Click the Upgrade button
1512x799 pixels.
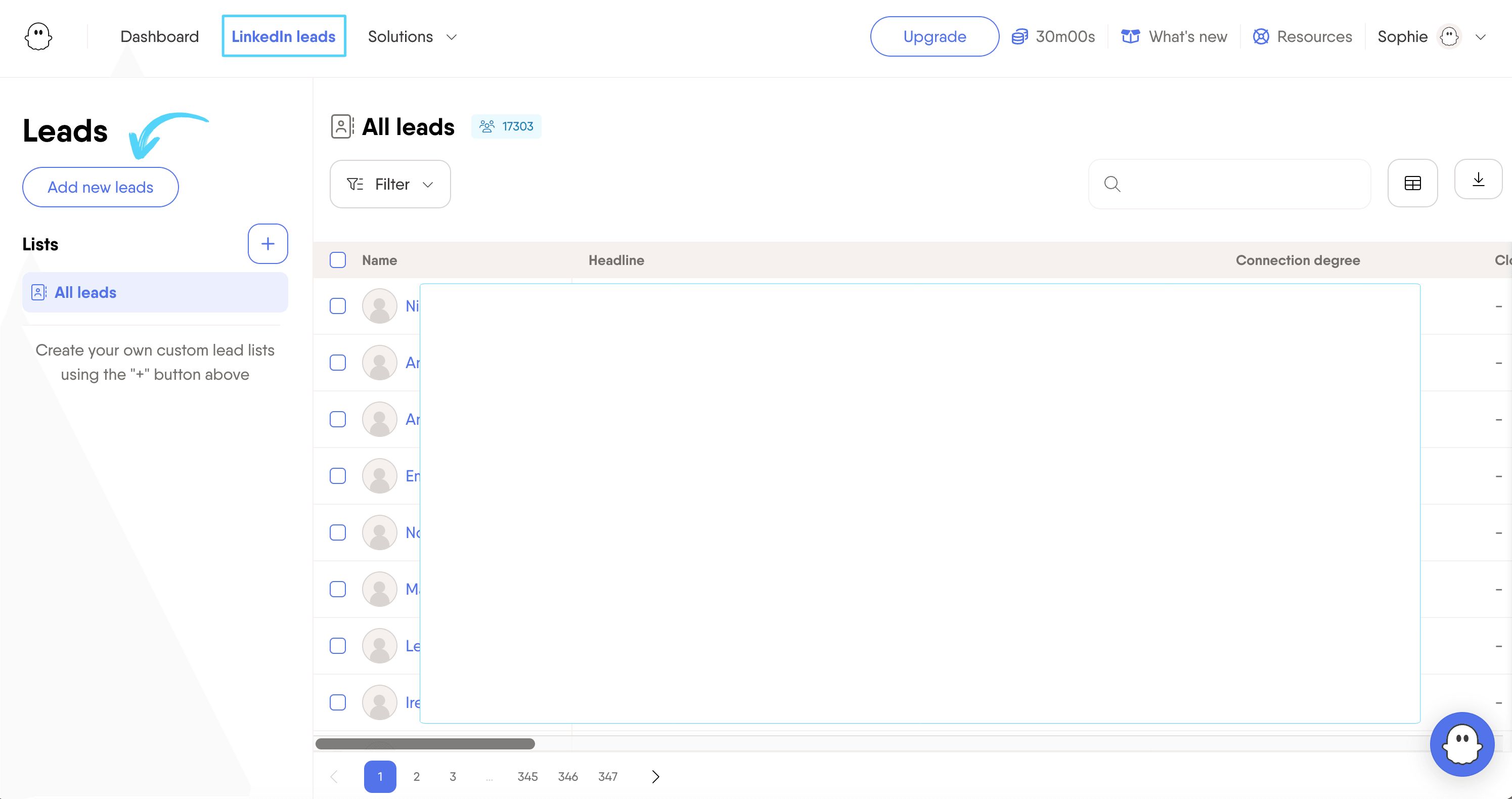[935, 36]
